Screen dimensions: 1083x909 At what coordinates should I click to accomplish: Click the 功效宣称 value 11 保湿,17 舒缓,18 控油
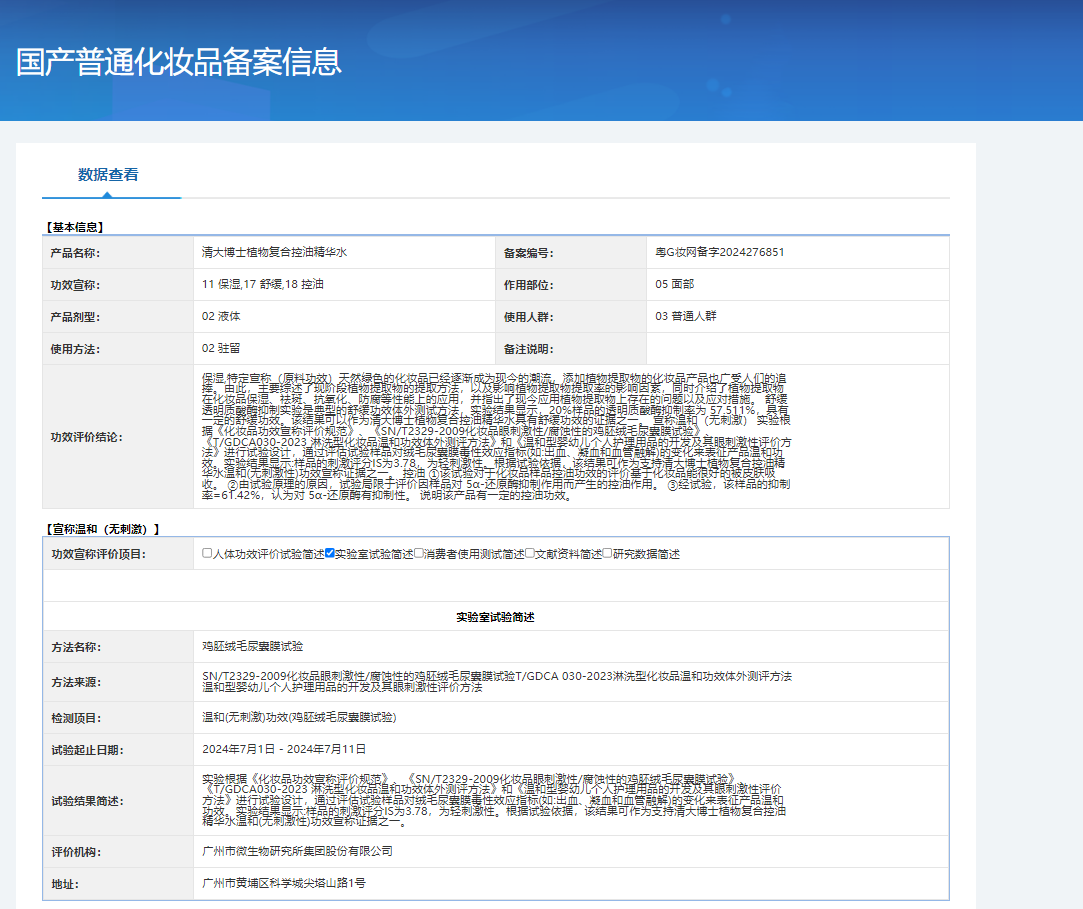click(x=262, y=284)
